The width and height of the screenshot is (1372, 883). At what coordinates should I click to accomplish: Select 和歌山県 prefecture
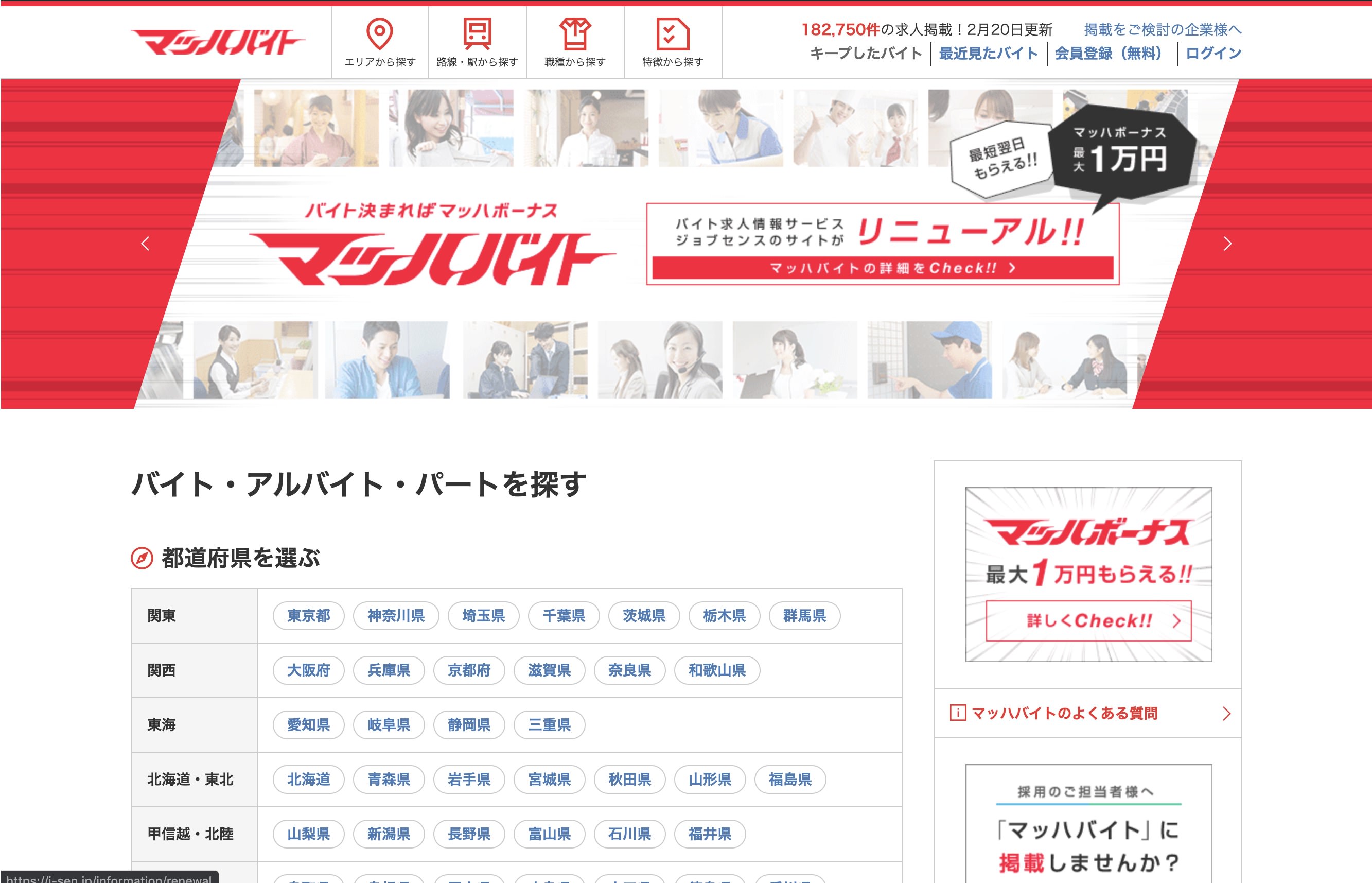pyautogui.click(x=717, y=670)
